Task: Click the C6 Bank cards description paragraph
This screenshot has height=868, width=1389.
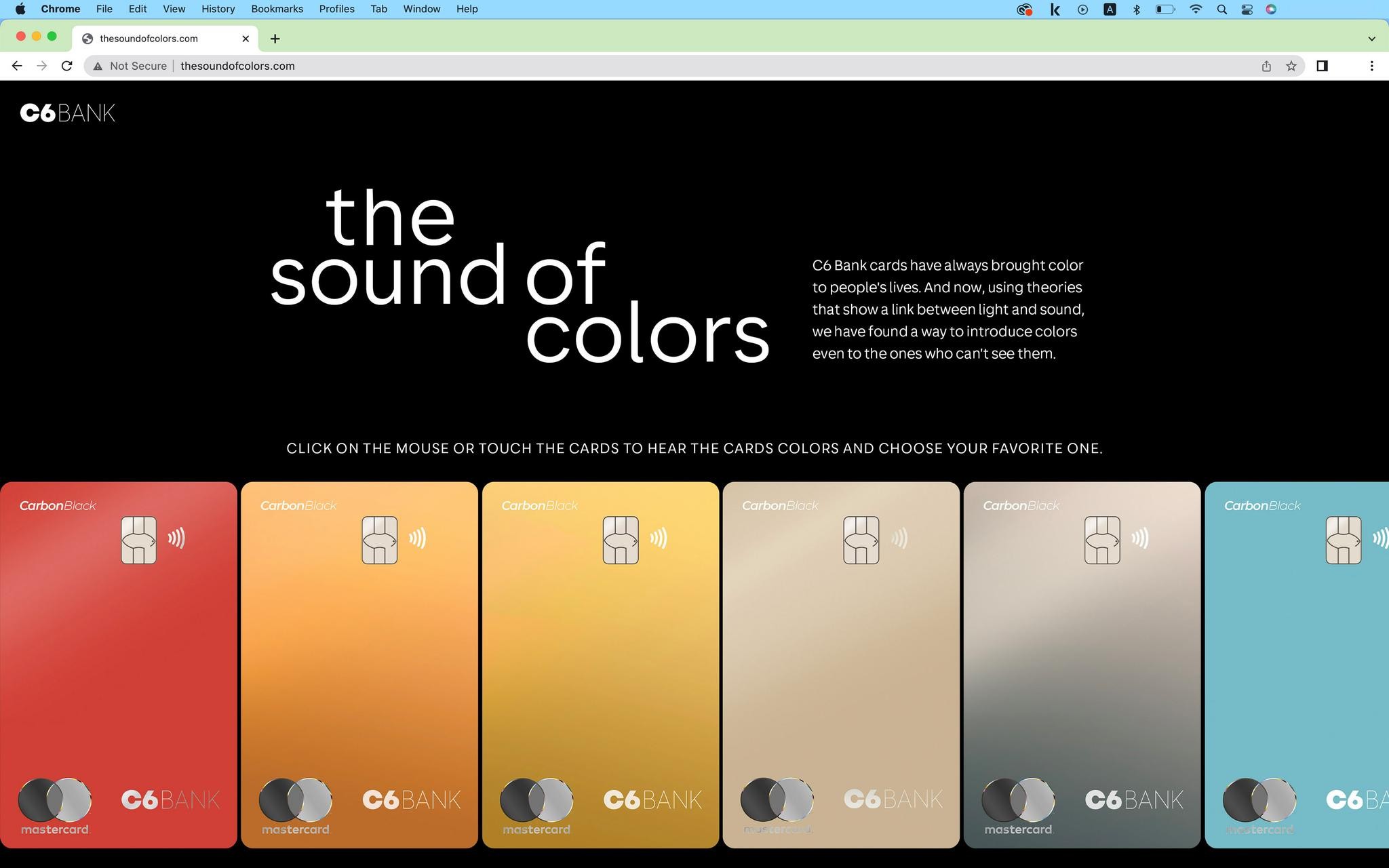Action: click(x=948, y=309)
